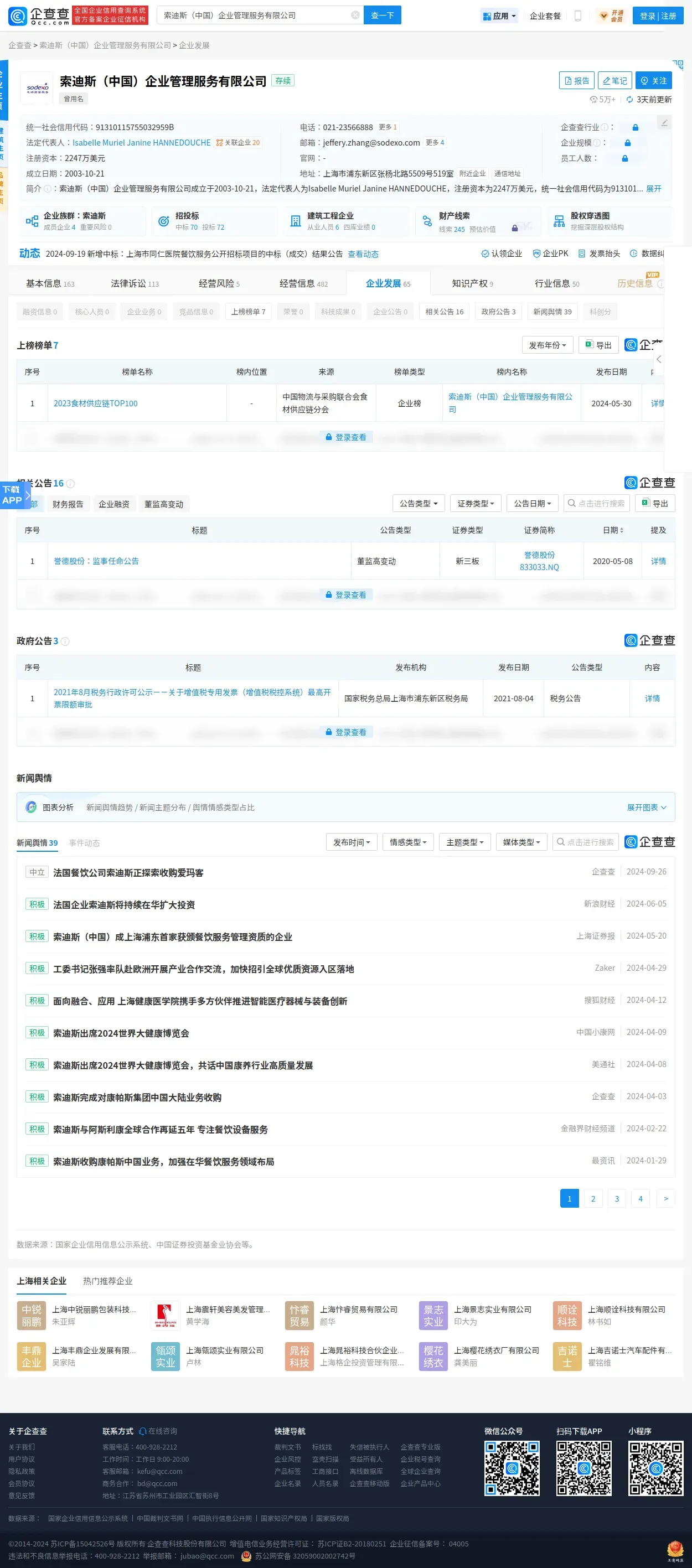Click info icon next to 相关公告 16
This screenshot has width=692, height=1568.
70,484
